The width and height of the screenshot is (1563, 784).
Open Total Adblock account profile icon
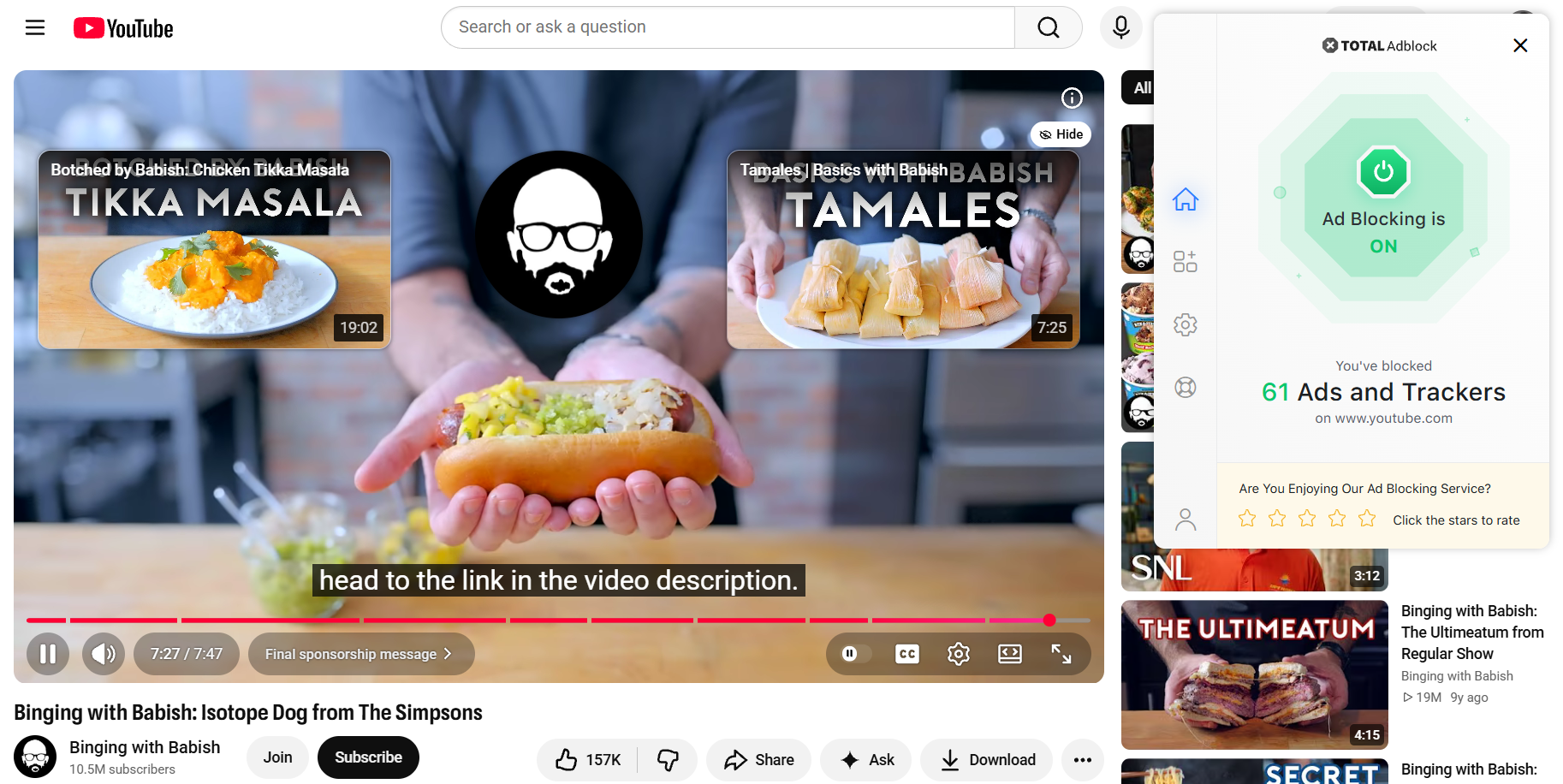(x=1186, y=520)
